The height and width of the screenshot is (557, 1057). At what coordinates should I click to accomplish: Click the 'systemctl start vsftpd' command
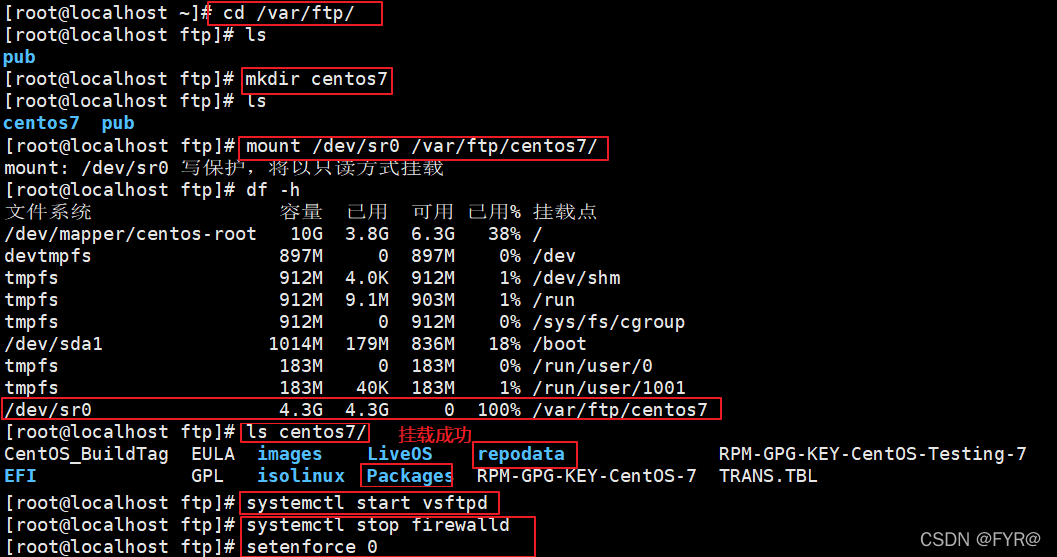[x=367, y=503]
